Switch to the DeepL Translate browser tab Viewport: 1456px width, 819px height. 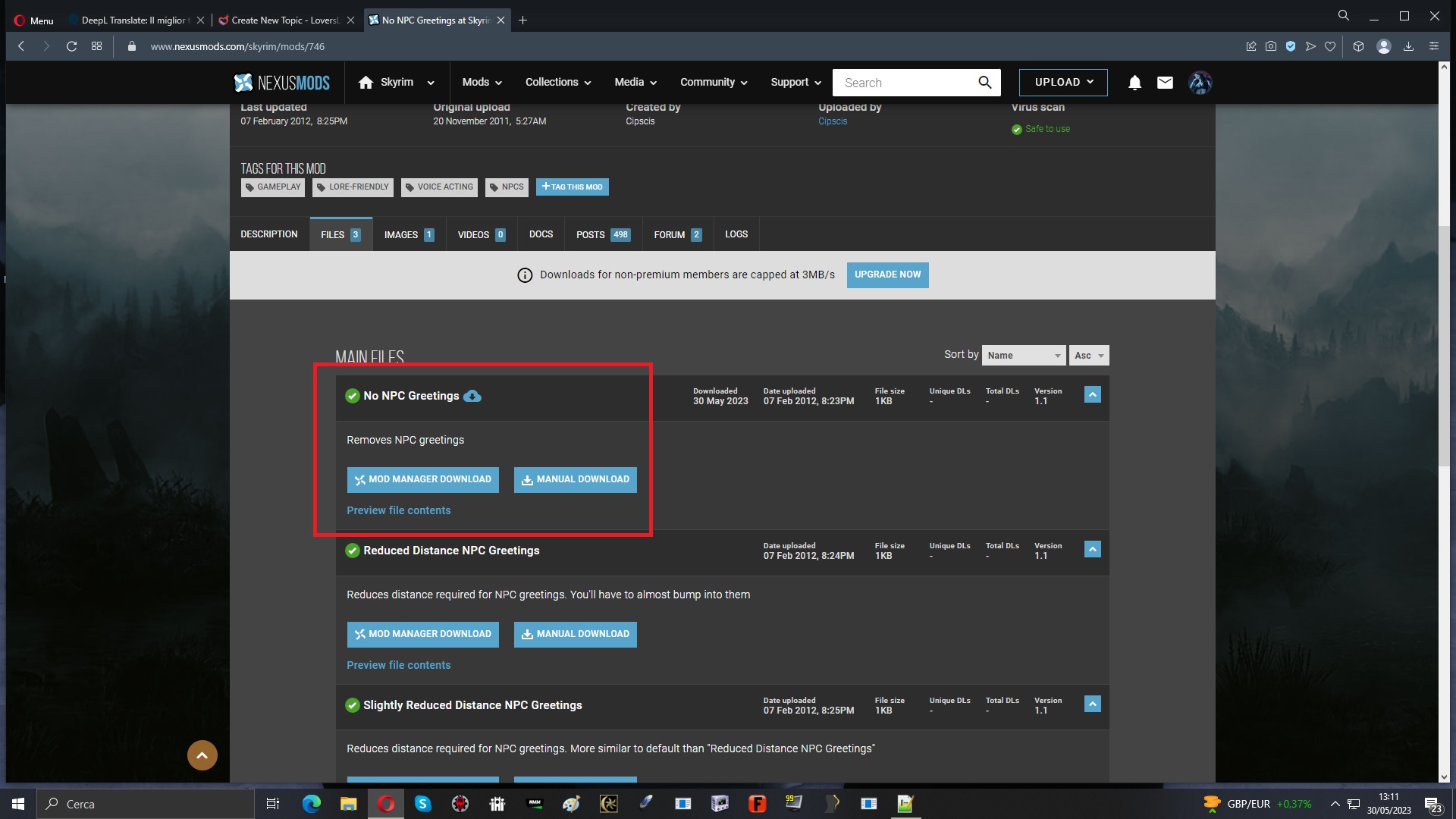coord(135,20)
